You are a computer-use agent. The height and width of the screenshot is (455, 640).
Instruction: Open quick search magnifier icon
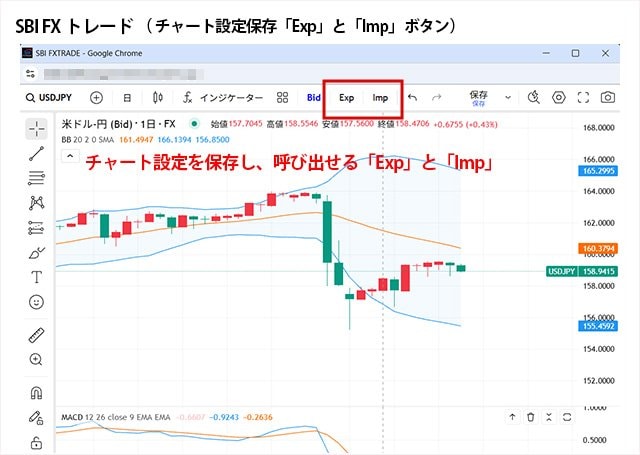coord(533,98)
